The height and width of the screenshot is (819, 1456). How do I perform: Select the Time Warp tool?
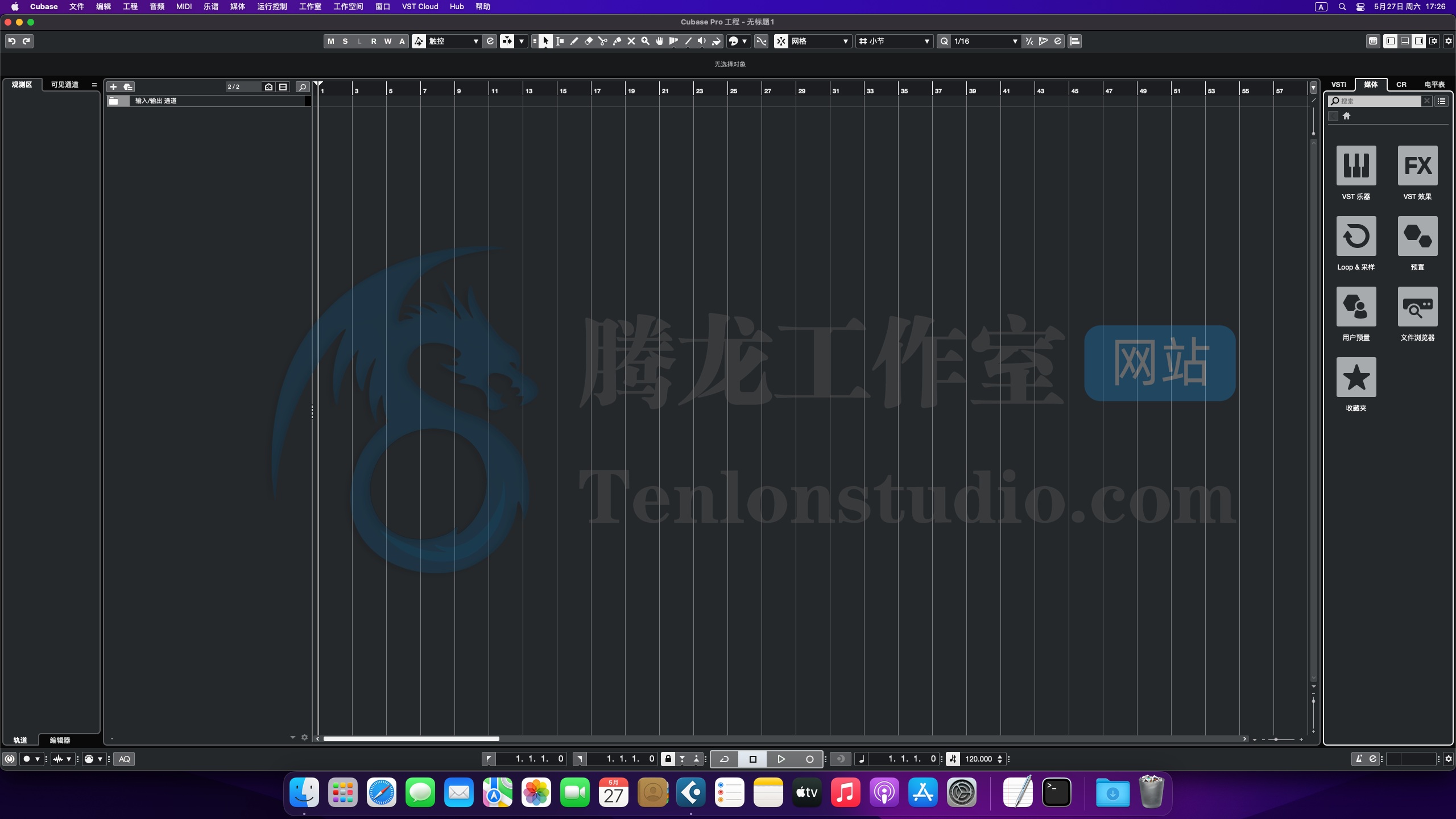674,41
